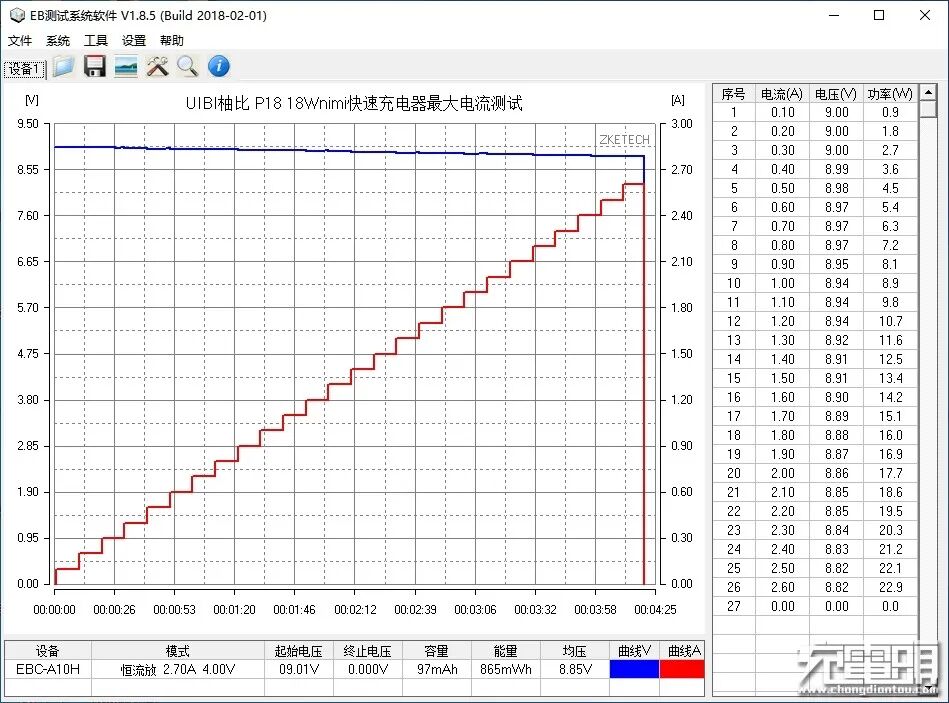Click the EBC-A10H device cell
Image resolution: width=949 pixels, height=703 pixels.
pyautogui.click(x=48, y=669)
